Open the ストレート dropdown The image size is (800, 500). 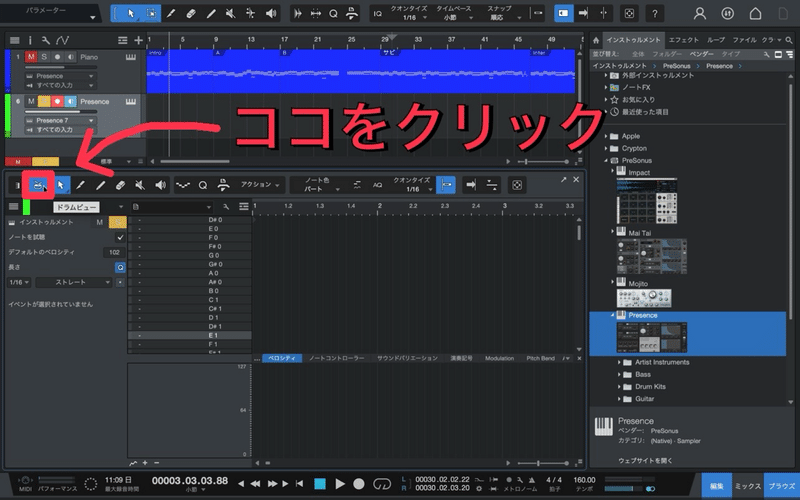73,282
